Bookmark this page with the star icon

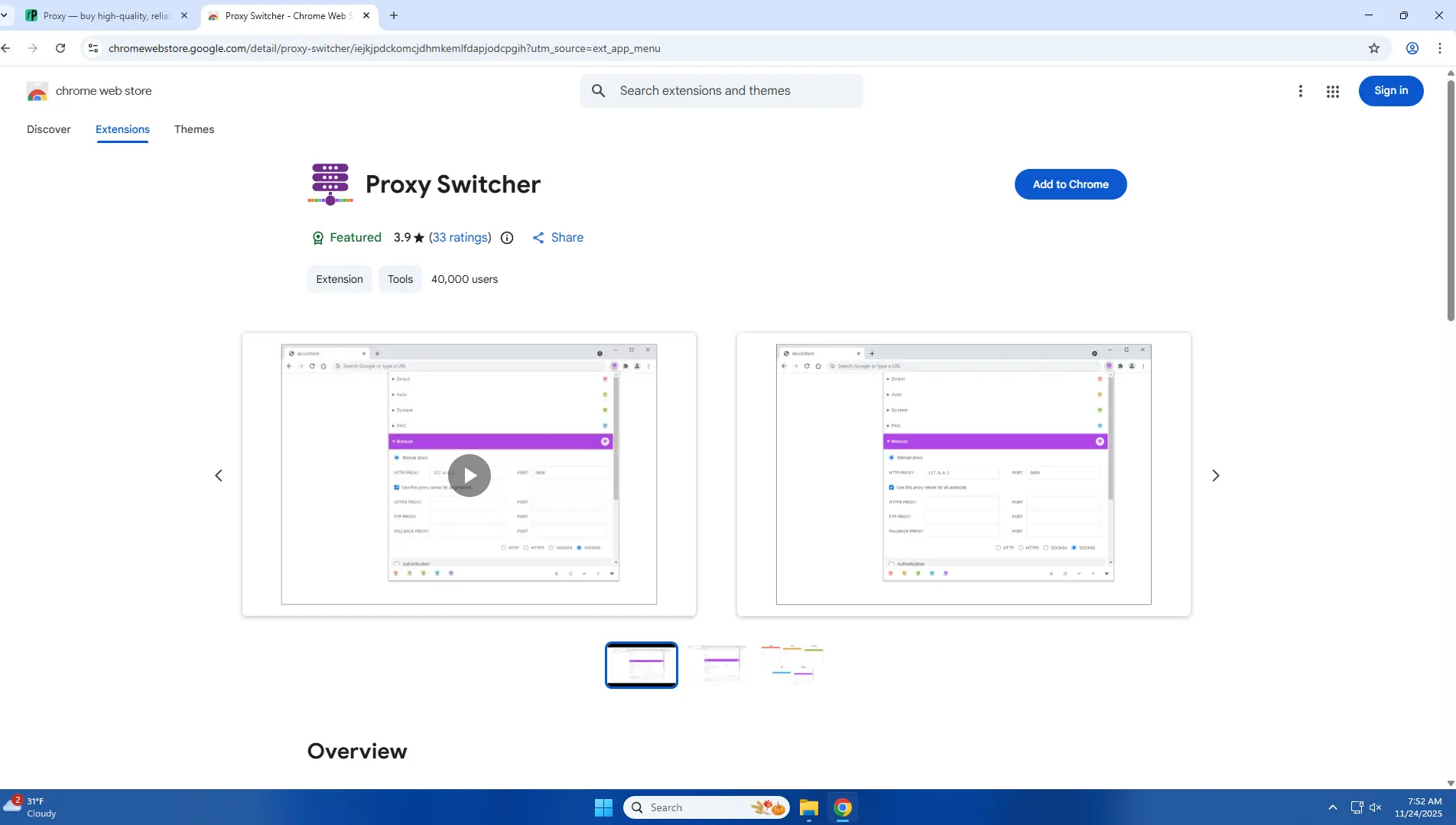[x=1373, y=48]
